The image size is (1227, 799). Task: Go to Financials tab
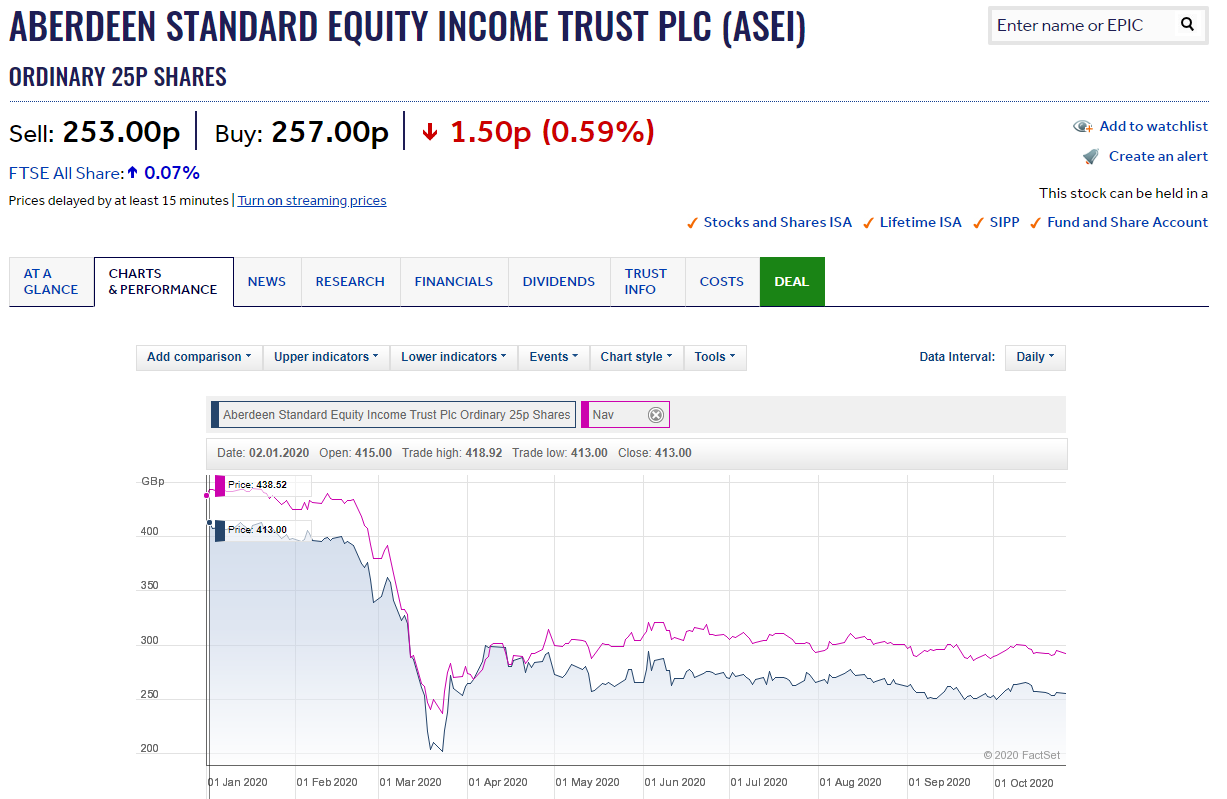click(x=454, y=282)
